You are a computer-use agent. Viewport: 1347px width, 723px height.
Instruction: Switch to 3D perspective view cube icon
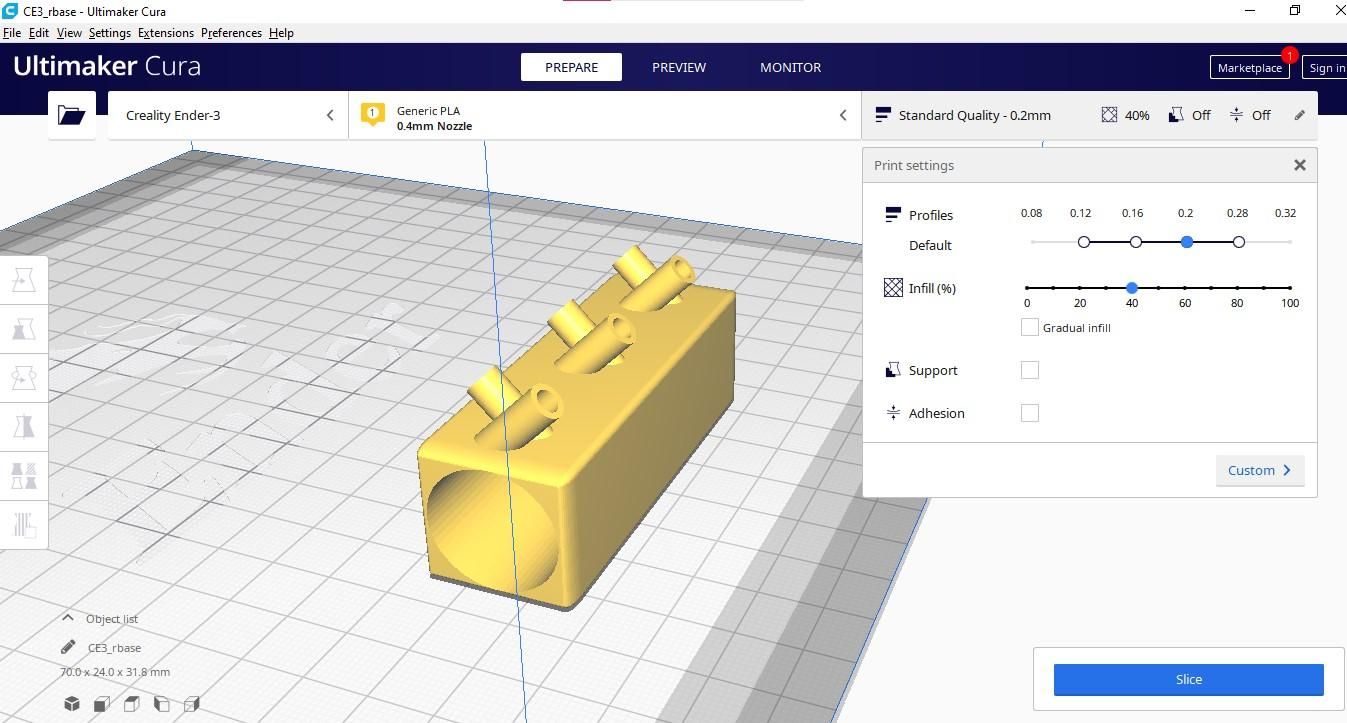click(72, 704)
